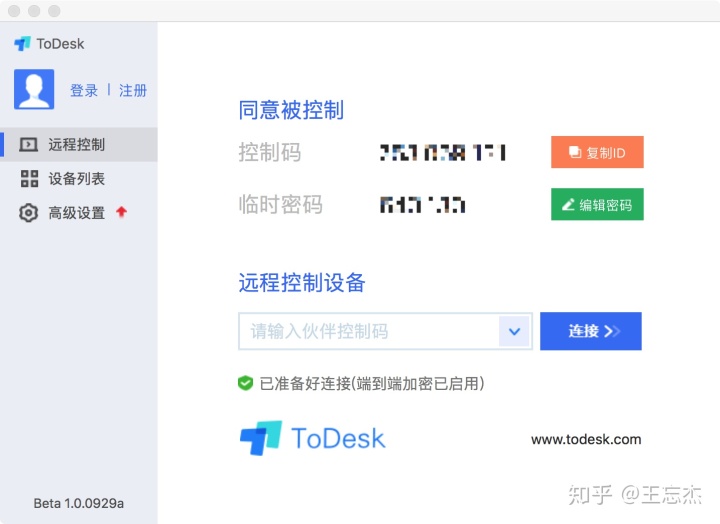The height and width of the screenshot is (524, 720).
Task: Click the 临时密码 label
Action: [280, 204]
